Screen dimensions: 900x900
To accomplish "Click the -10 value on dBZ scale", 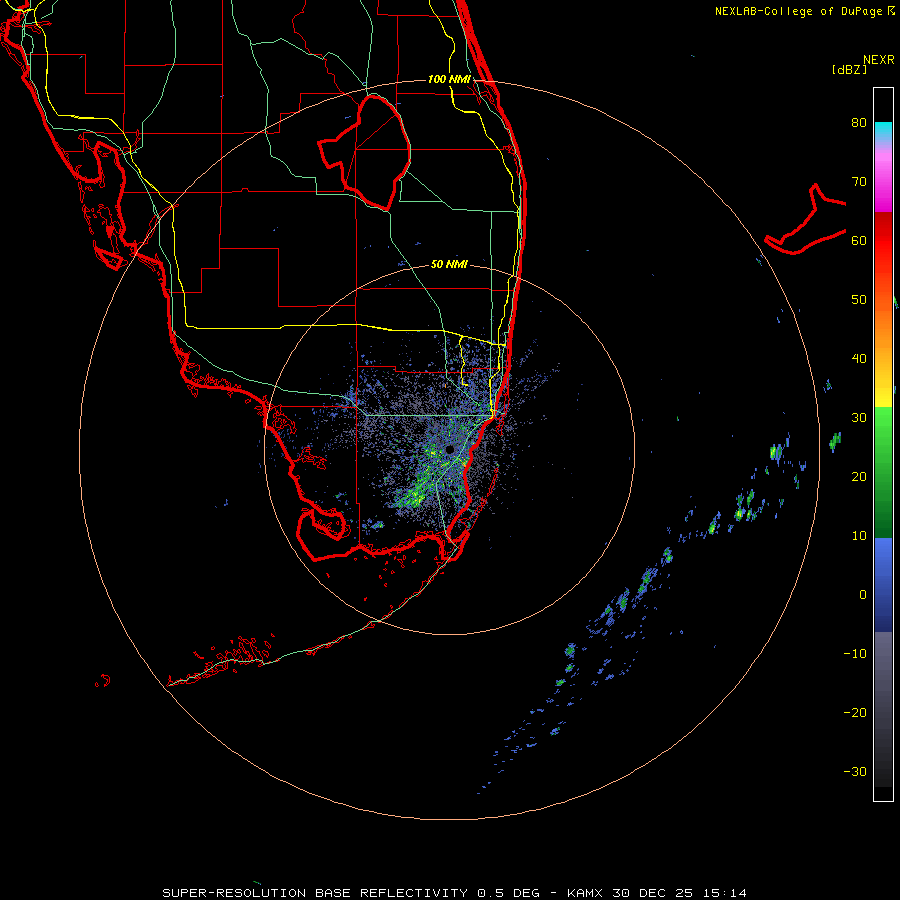I will [x=855, y=654].
